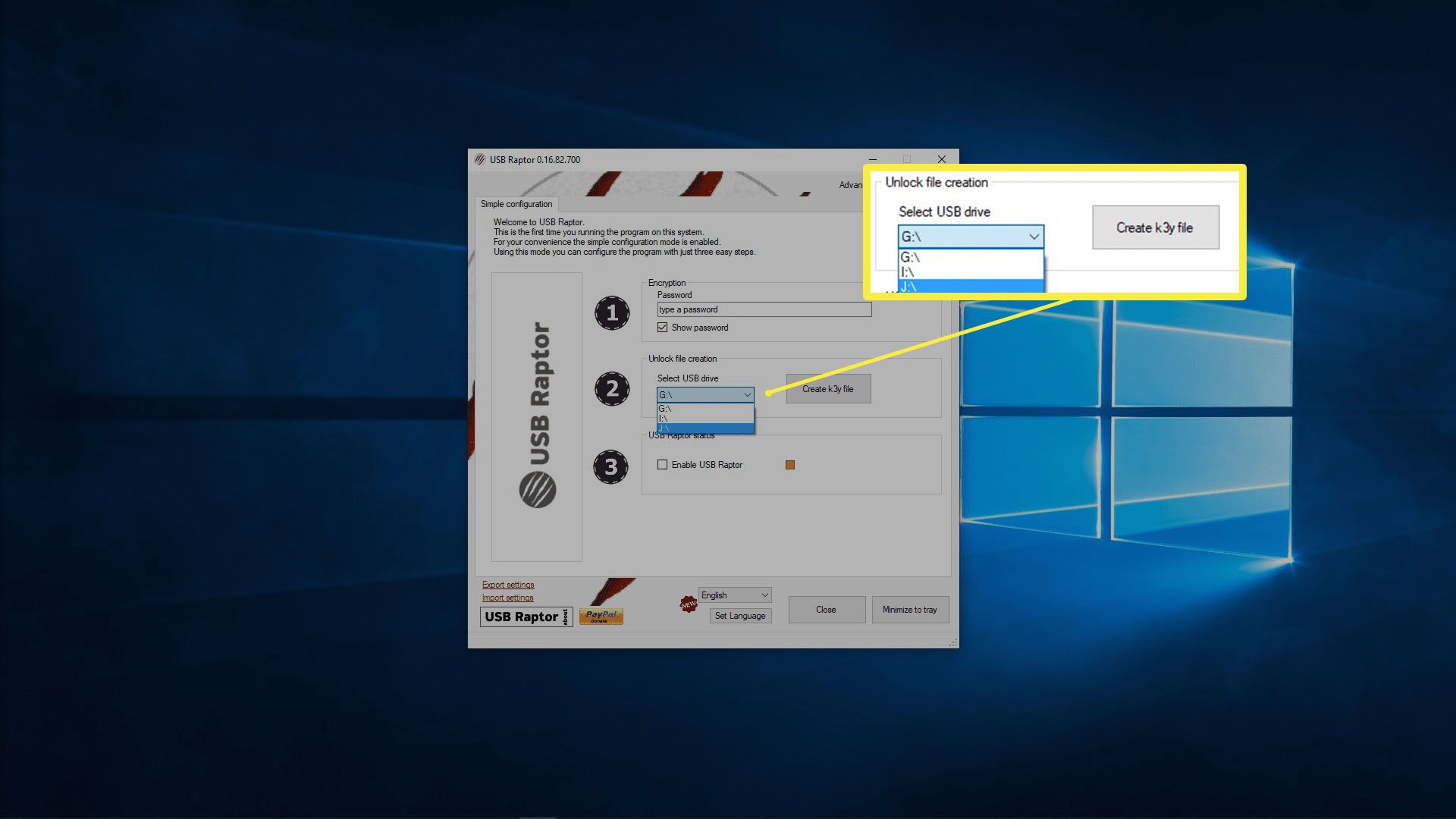Viewport: 1456px width, 819px height.
Task: Click the Simple configuration tab
Action: [515, 204]
